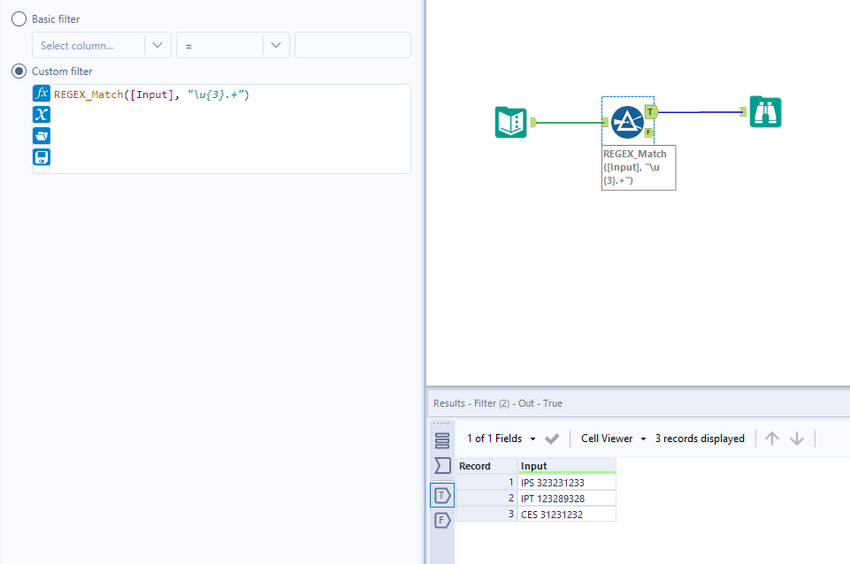850x564 pixels.
Task: Show the False output anchor results
Action: point(442,521)
